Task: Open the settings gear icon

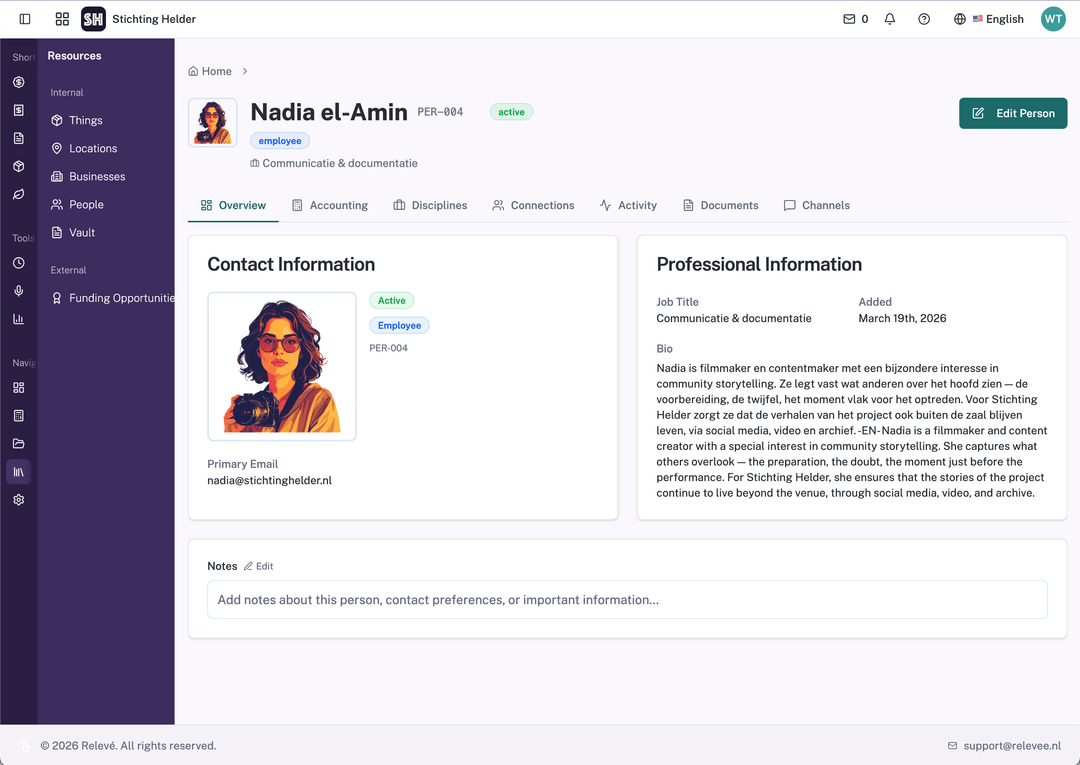Action: (x=18, y=499)
